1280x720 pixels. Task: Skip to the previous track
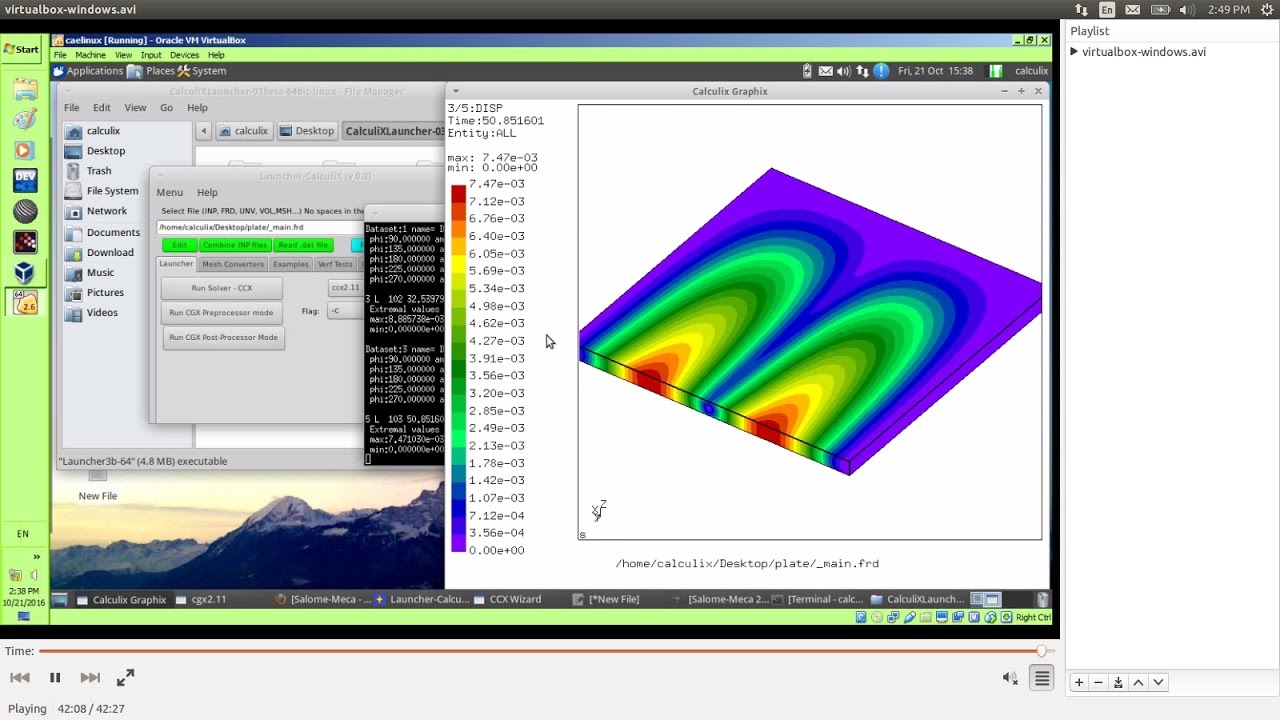[x=19, y=678]
